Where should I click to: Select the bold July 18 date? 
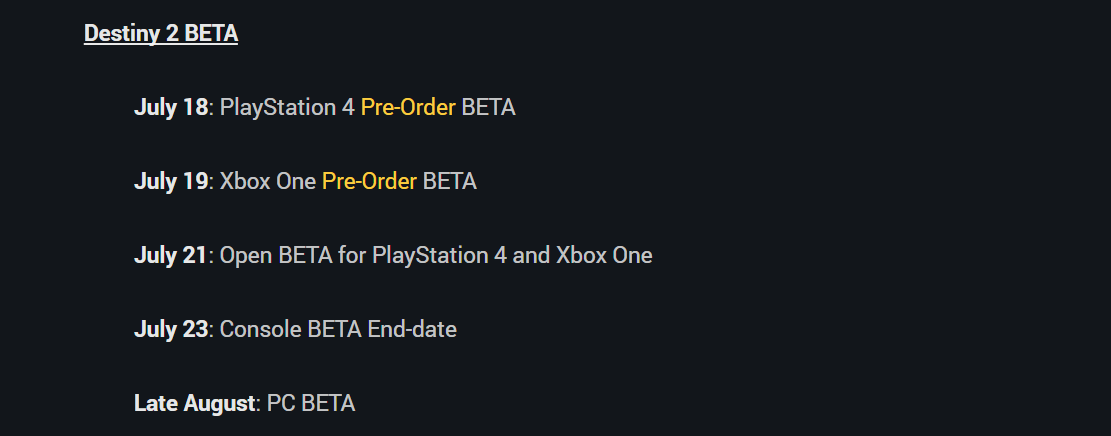tap(170, 107)
